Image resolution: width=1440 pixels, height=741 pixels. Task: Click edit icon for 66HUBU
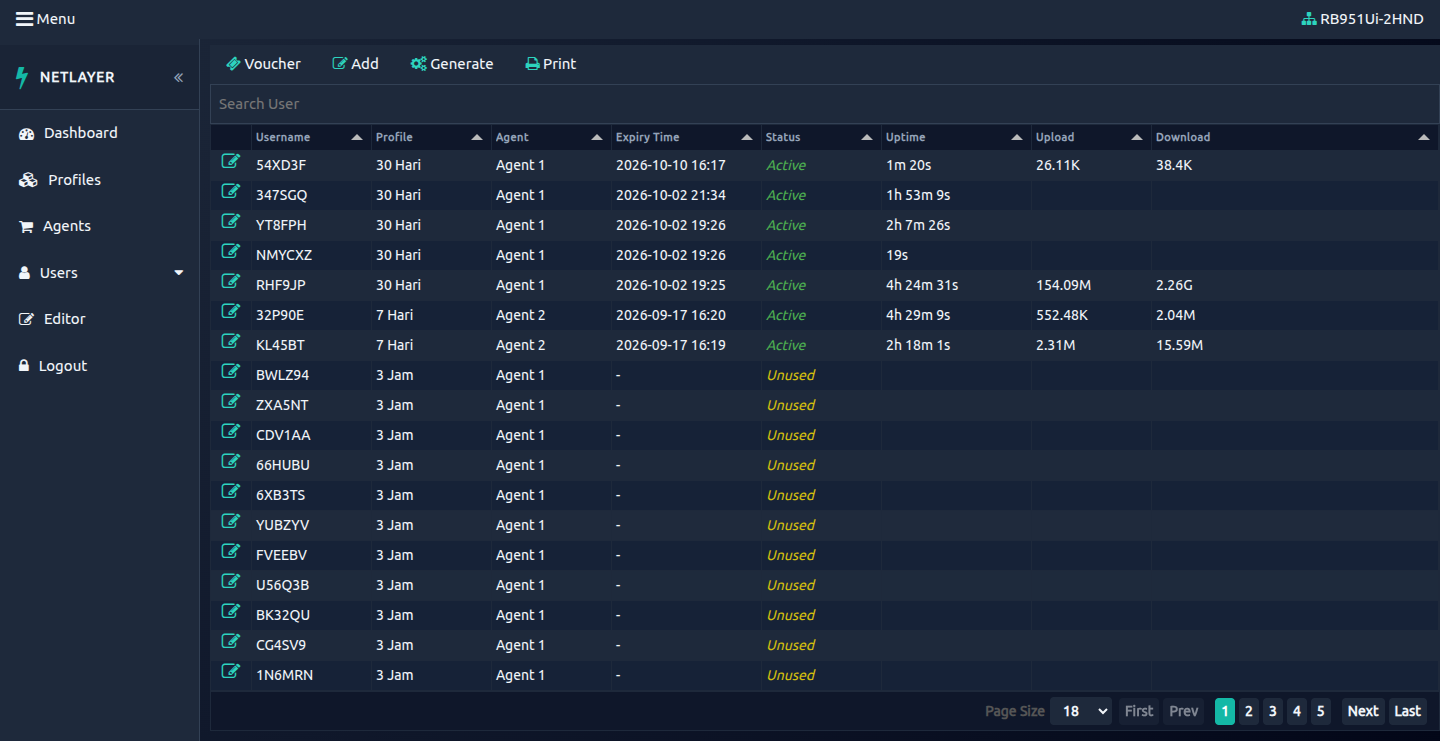tap(231, 461)
